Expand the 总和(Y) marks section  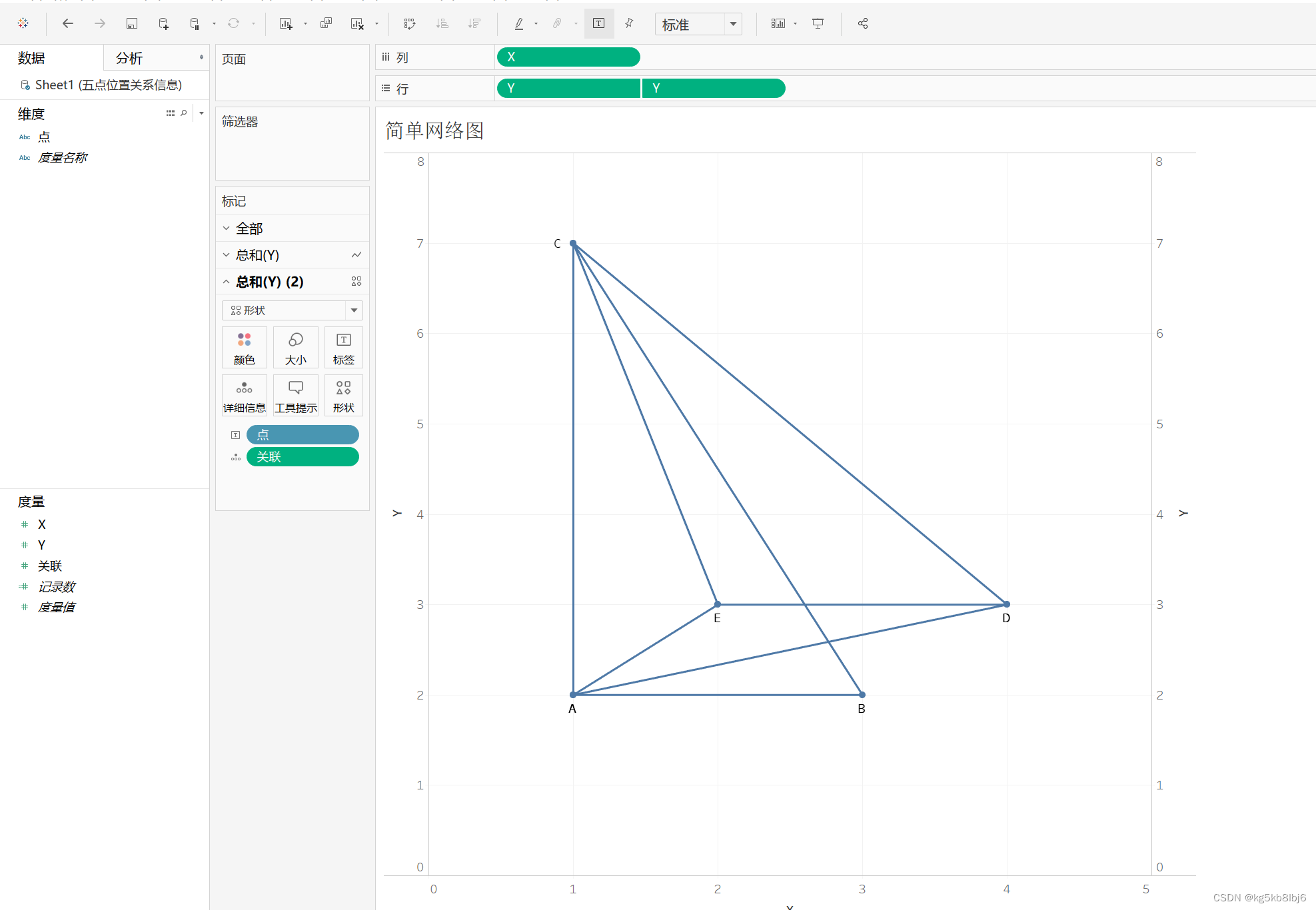[x=227, y=255]
